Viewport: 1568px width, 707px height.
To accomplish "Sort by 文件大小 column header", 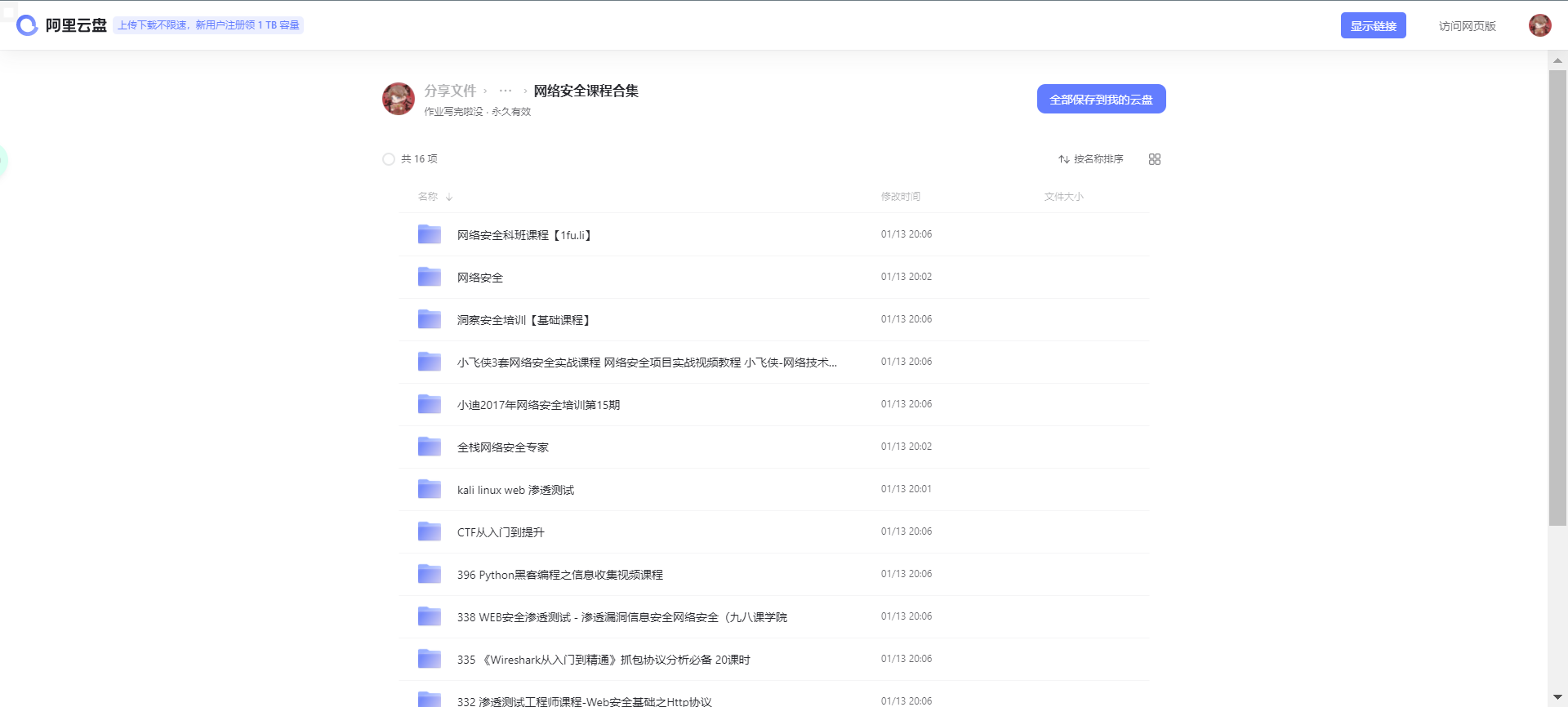I will point(1063,197).
